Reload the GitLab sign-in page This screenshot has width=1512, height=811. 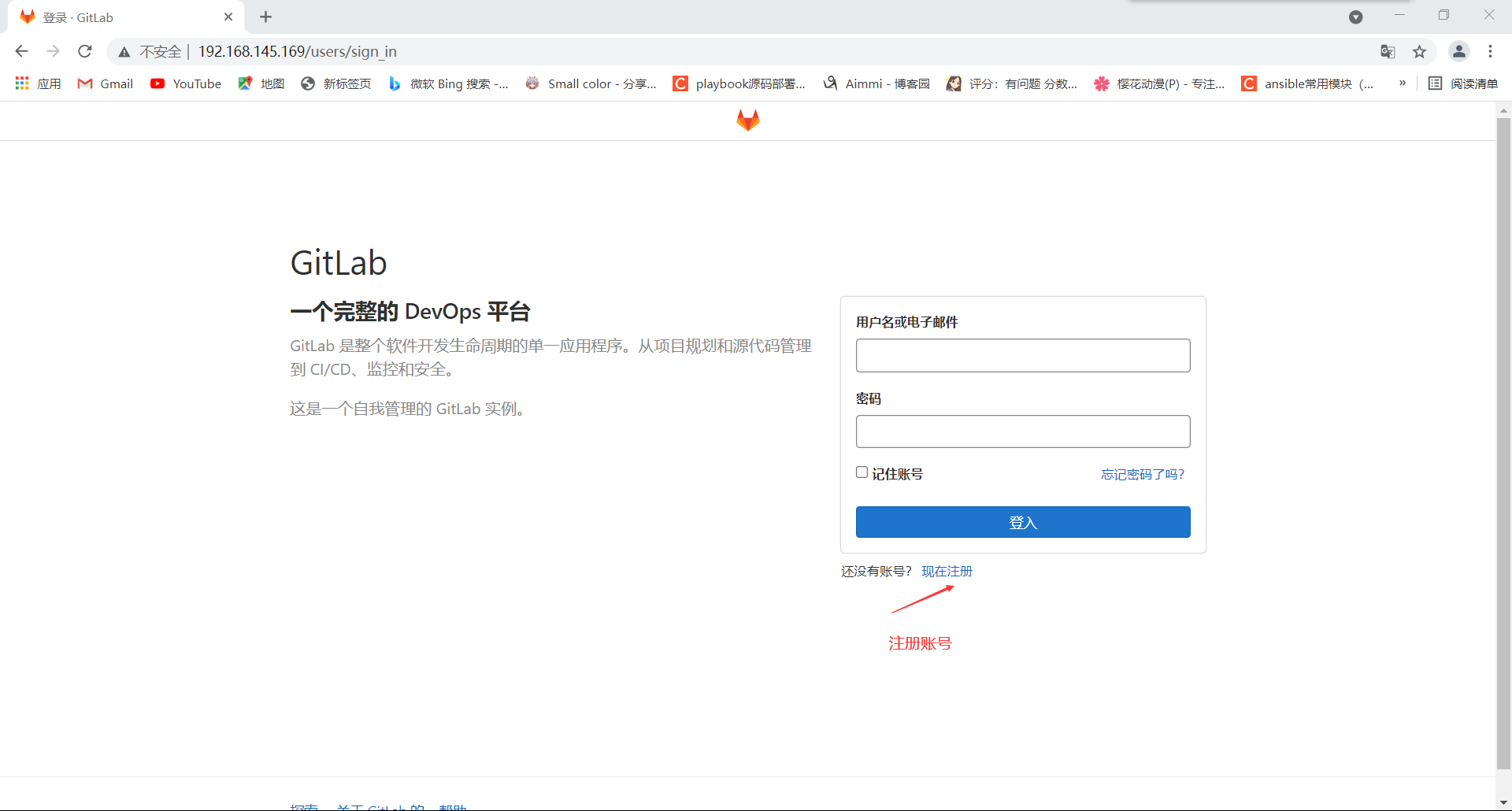tap(85, 51)
